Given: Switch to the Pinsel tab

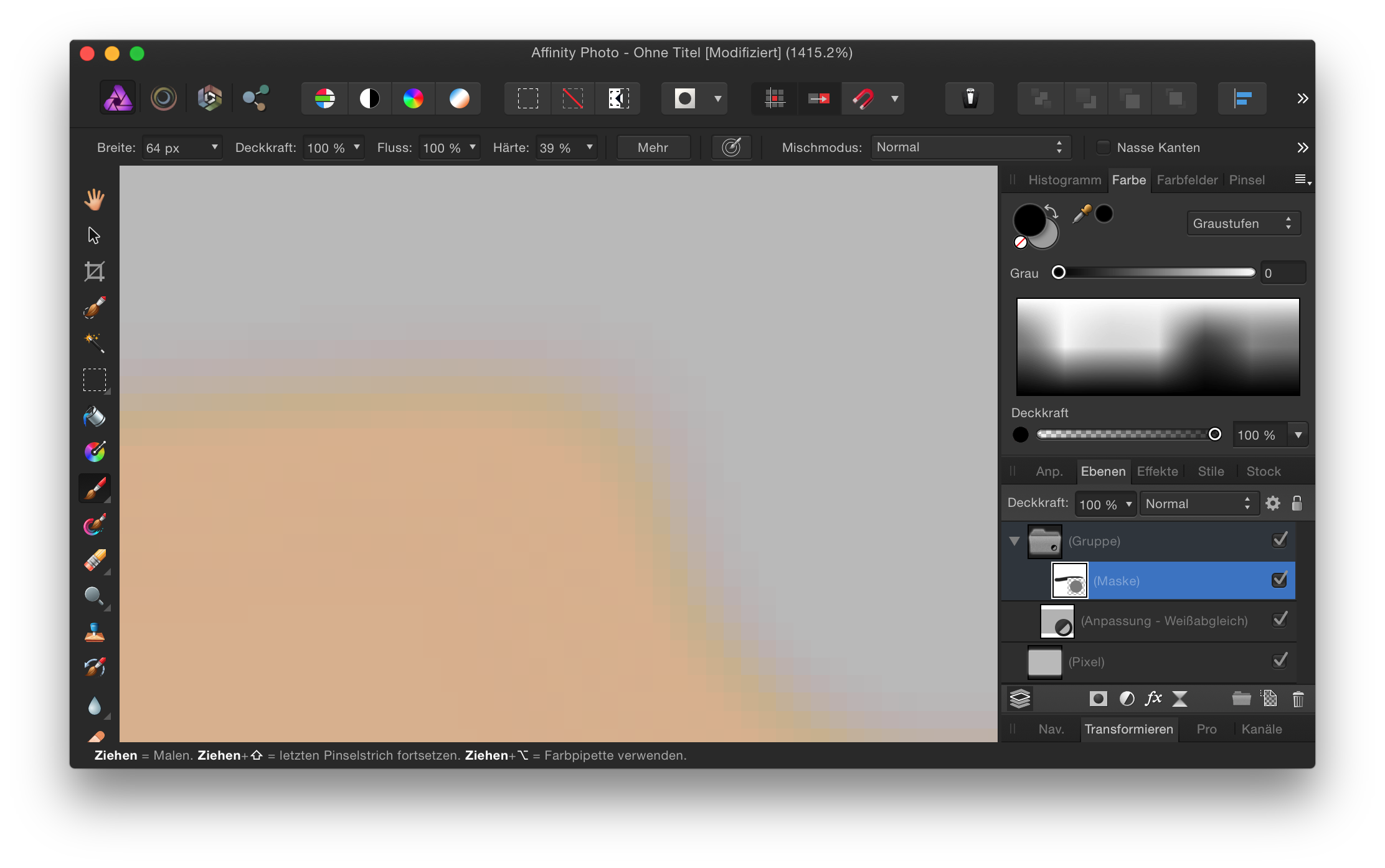Looking at the screenshot, I should tap(1247, 180).
